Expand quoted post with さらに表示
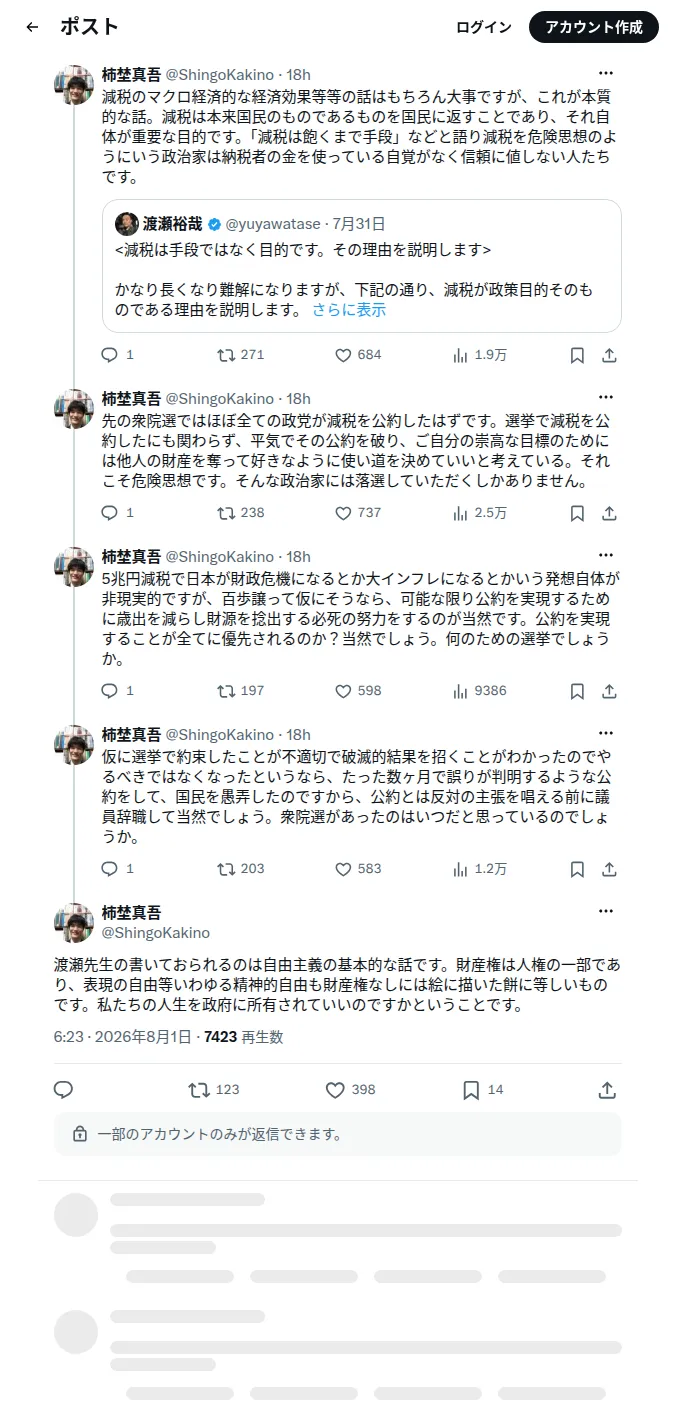The image size is (675, 1415). pyautogui.click(x=349, y=310)
